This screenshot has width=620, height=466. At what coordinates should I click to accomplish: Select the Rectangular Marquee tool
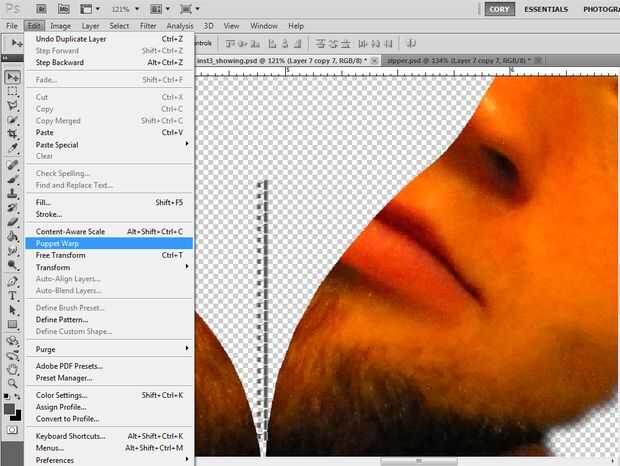click(12, 91)
